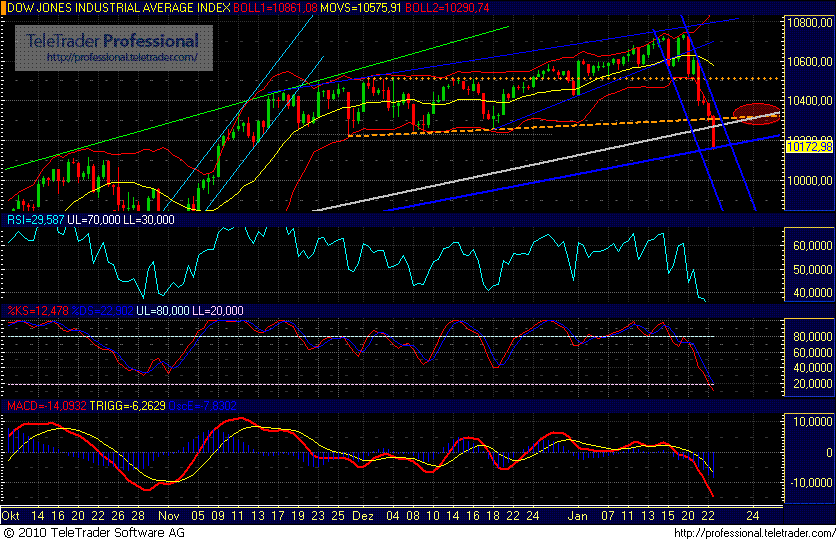Click the RSI LL=30,000 lower limit label
Image resolution: width=836 pixels, height=542 pixels.
pos(149,220)
